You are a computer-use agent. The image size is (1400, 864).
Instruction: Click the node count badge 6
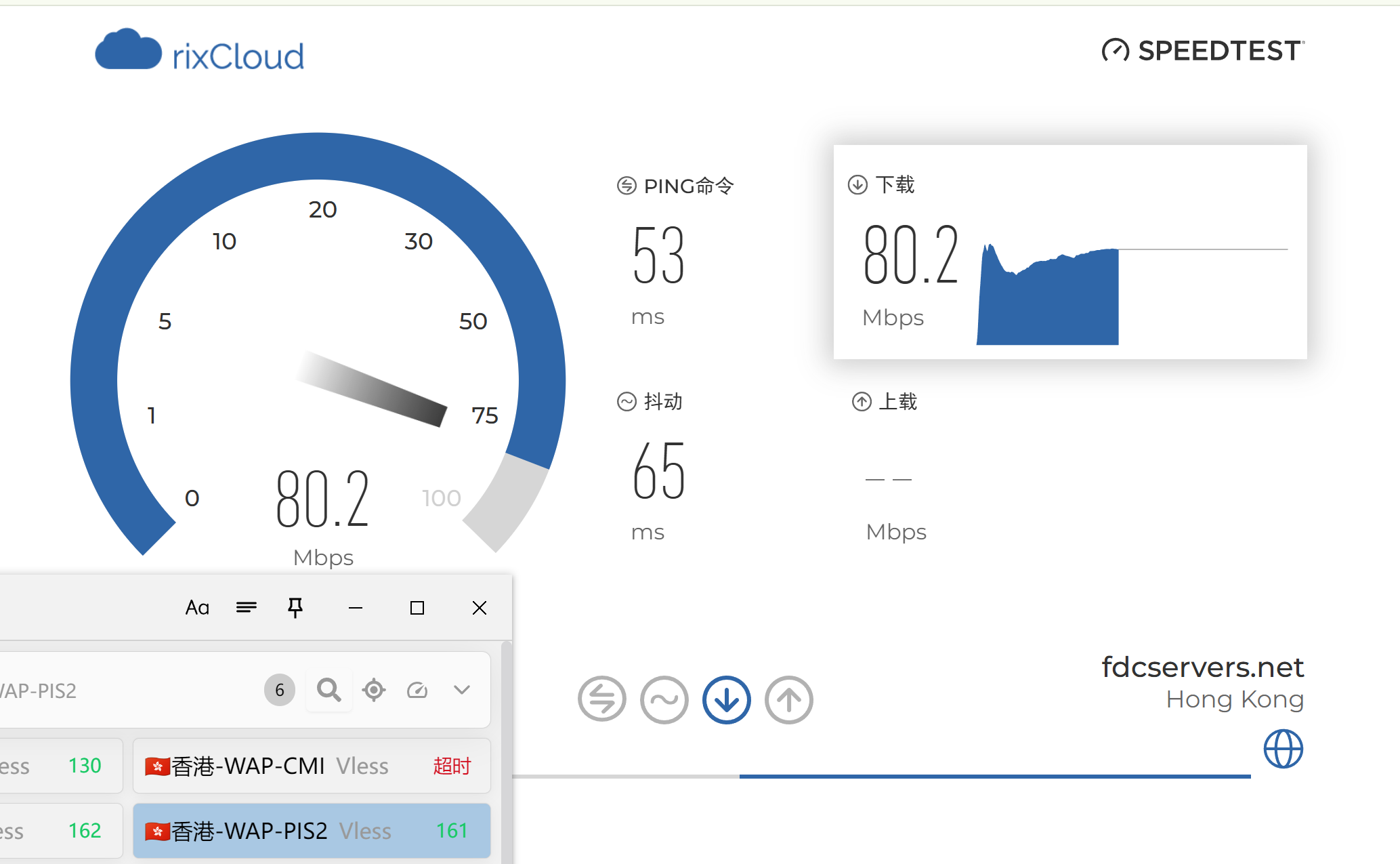pos(279,690)
